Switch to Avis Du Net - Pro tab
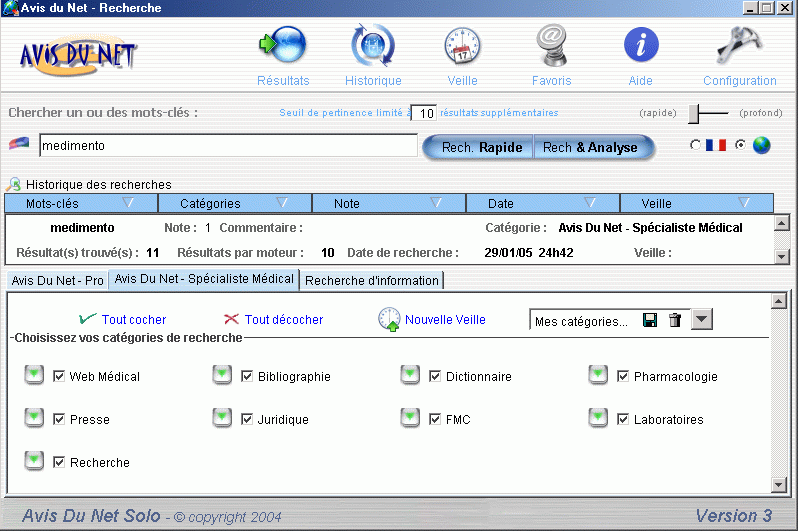 [58, 281]
